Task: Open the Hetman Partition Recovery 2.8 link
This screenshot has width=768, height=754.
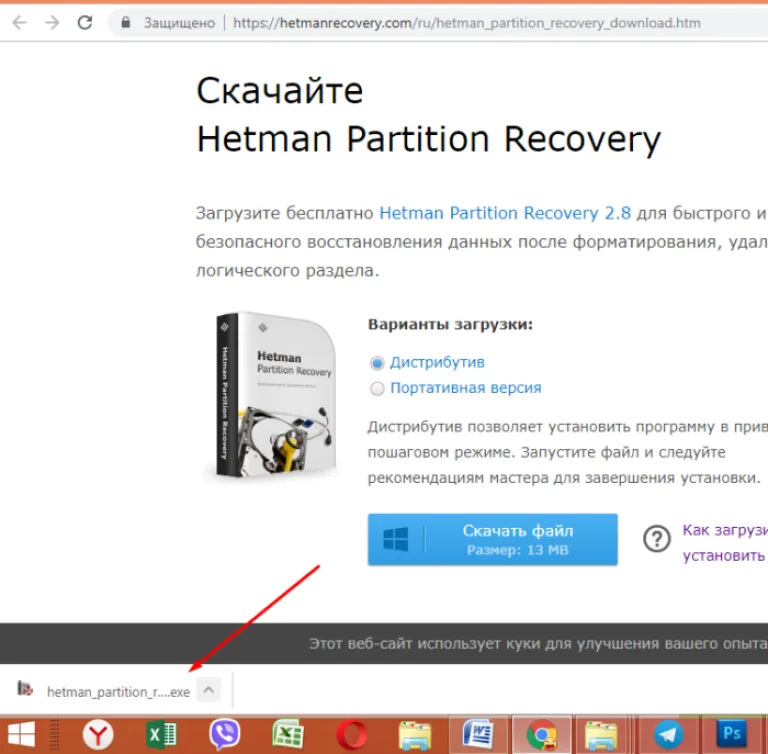Action: [505, 213]
